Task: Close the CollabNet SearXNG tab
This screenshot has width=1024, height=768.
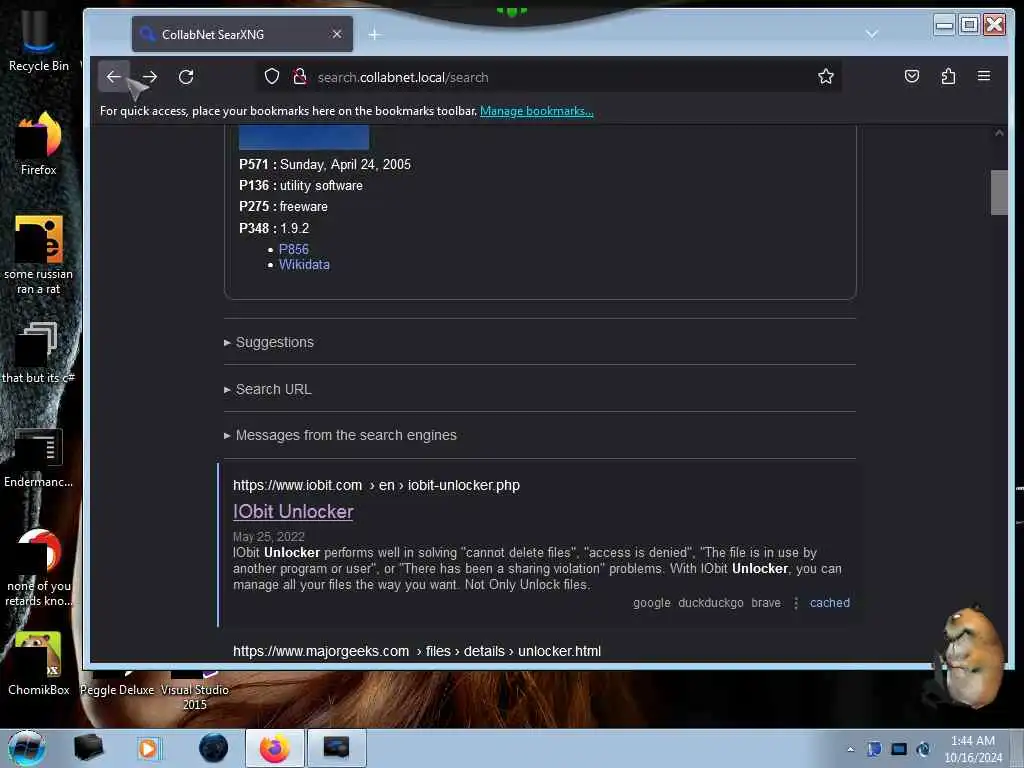Action: tap(336, 34)
